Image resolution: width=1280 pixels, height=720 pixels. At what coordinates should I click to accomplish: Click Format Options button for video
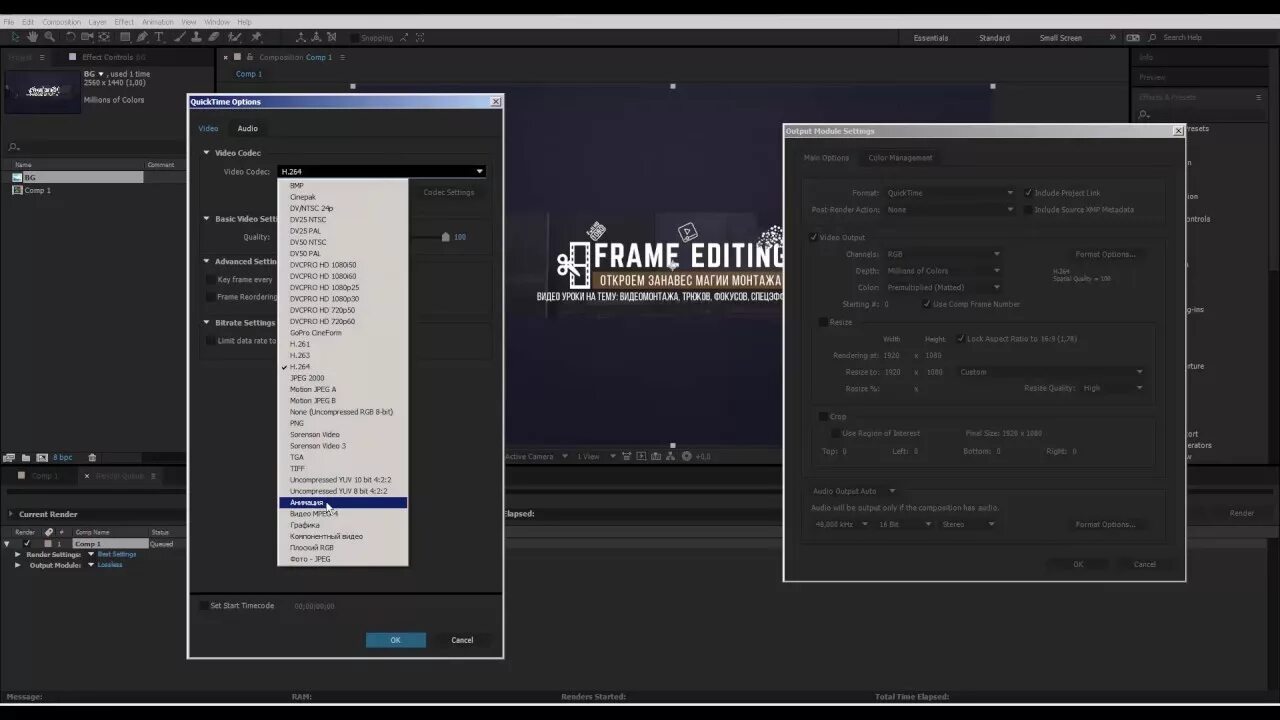tap(1105, 255)
